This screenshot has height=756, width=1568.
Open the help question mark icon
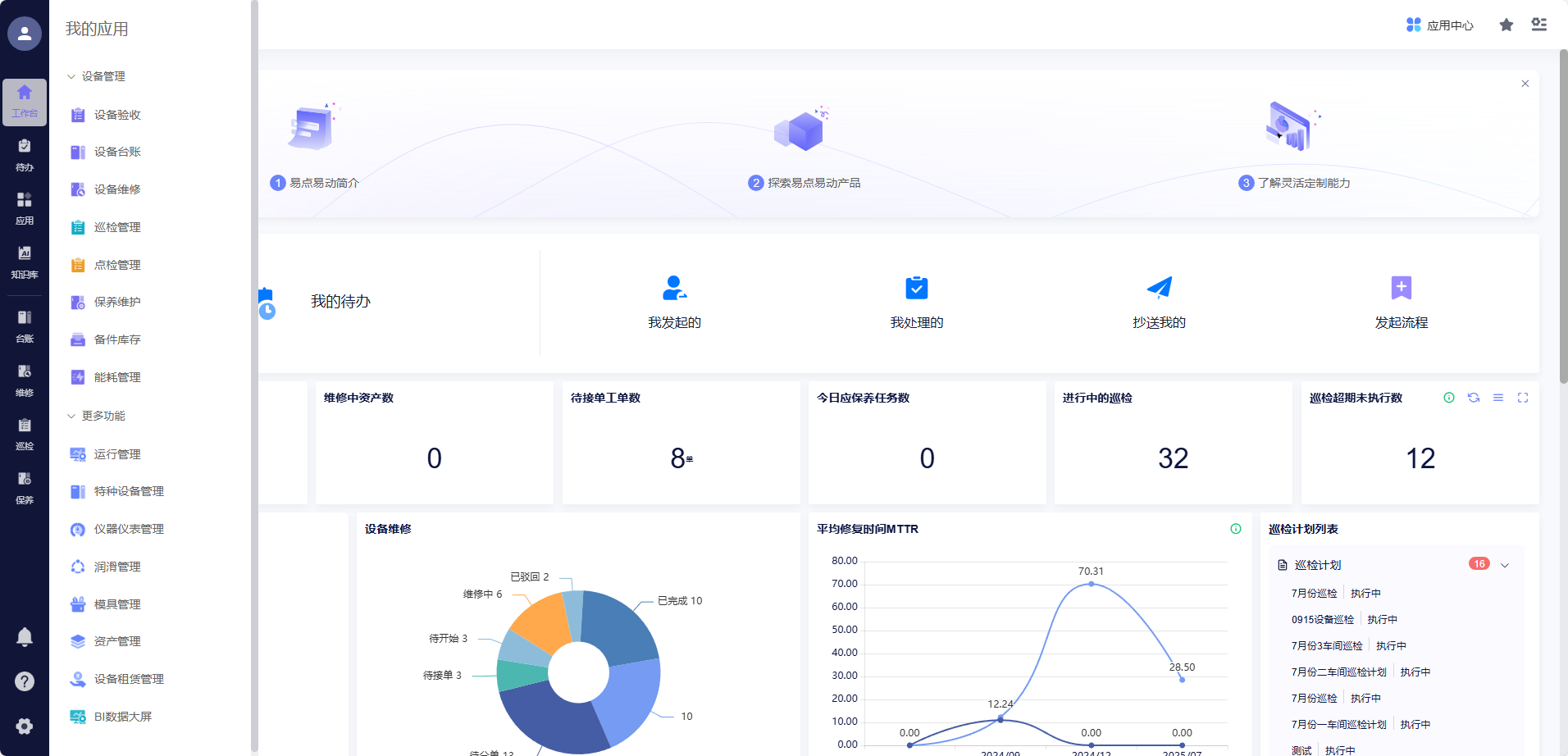coord(25,681)
